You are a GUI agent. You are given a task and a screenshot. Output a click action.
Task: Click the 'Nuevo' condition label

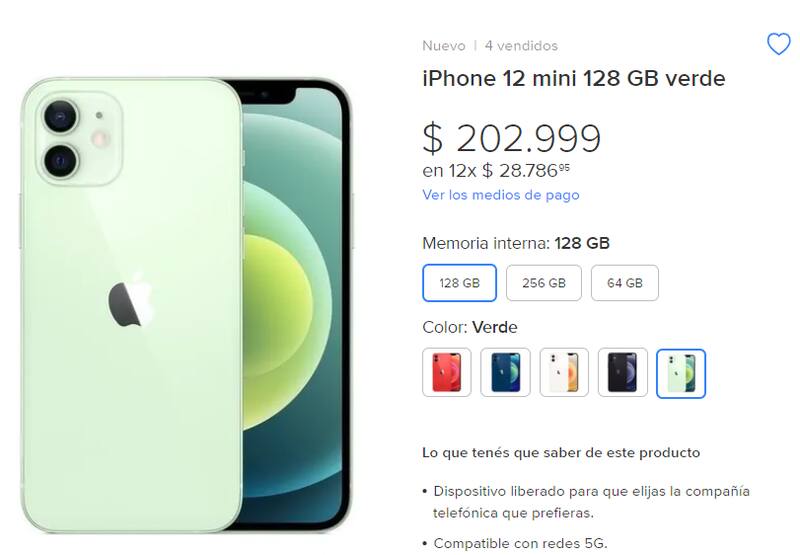[443, 46]
